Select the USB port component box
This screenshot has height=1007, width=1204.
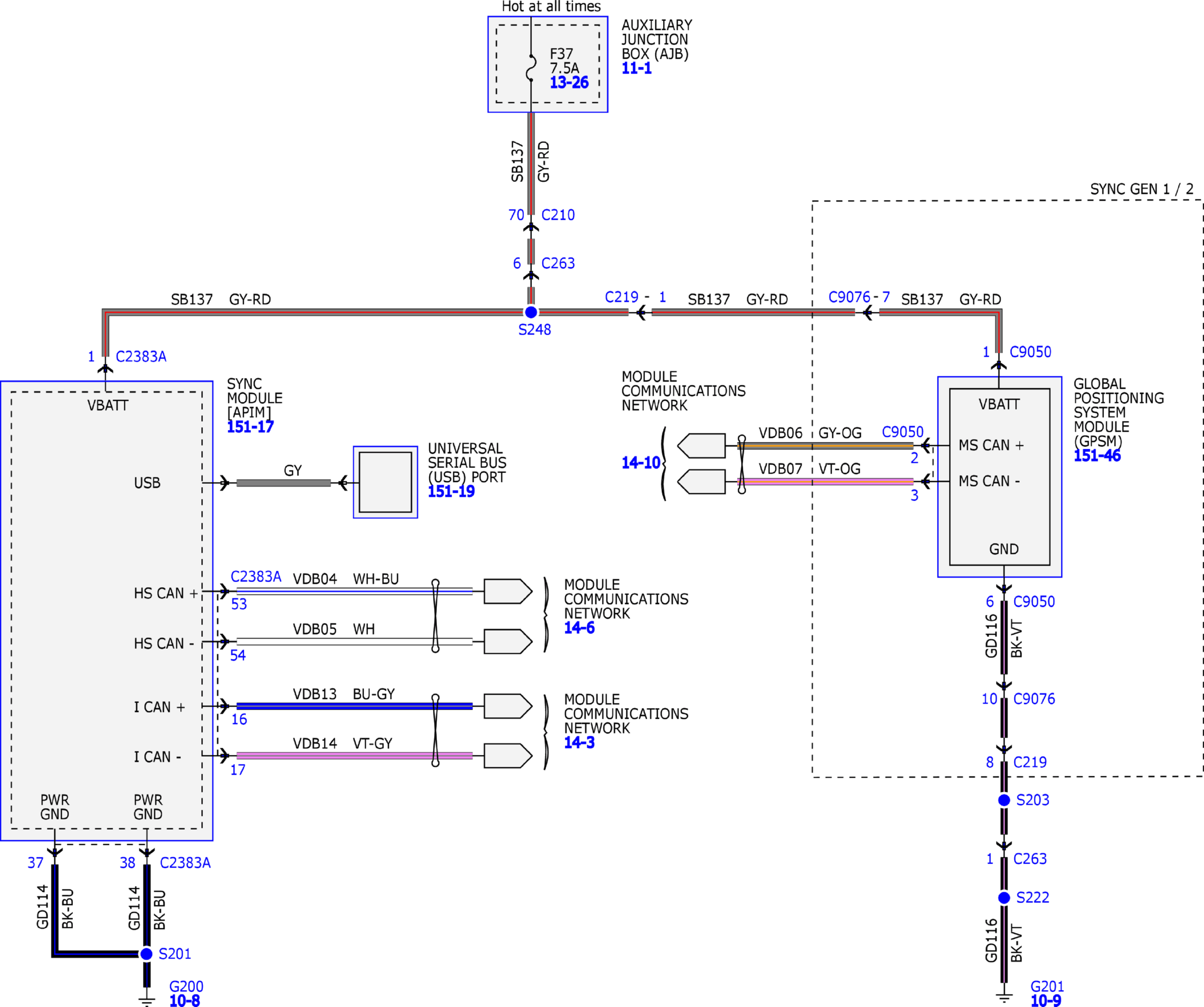pos(386,482)
